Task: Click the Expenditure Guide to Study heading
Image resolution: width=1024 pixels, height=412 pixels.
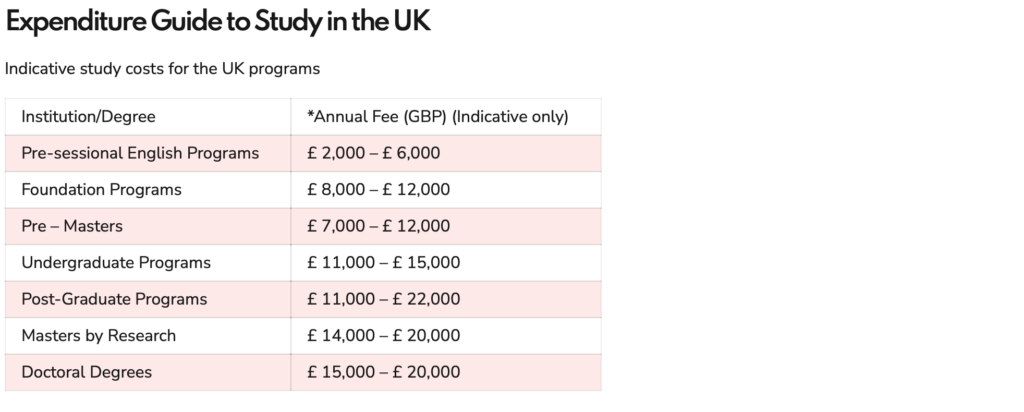Action: point(217,24)
